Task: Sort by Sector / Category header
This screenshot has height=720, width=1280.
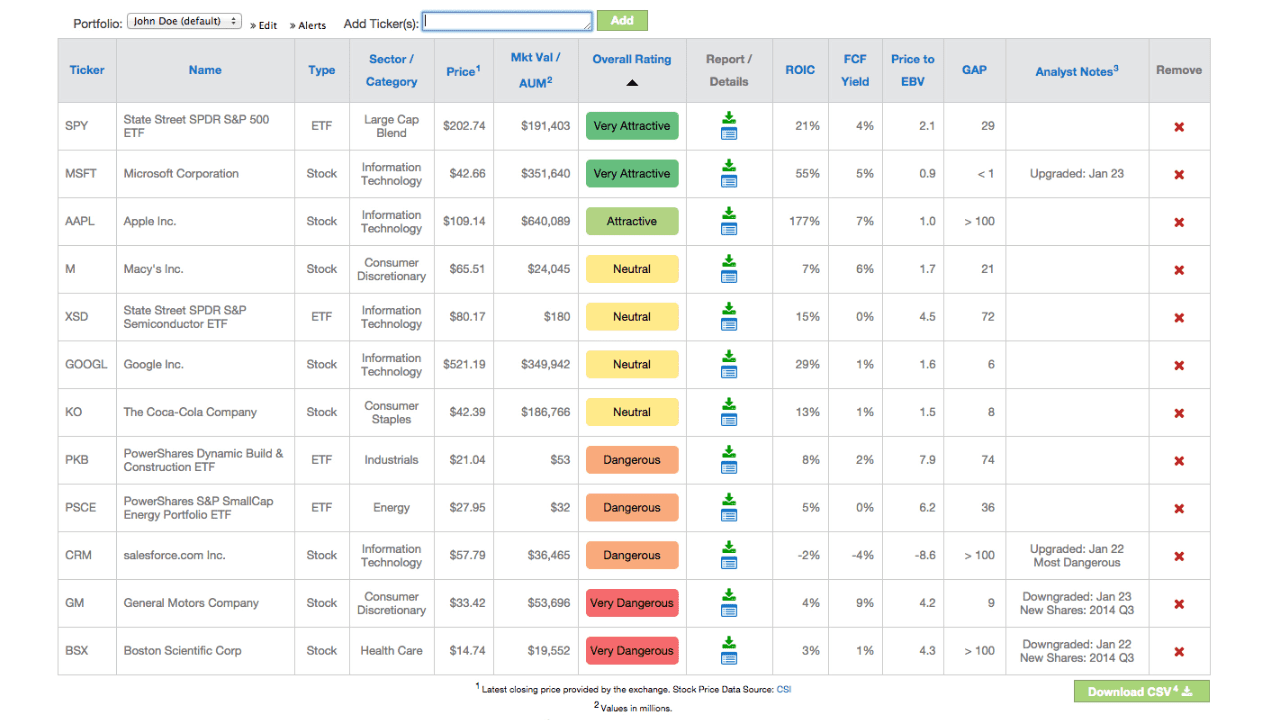Action: (391, 70)
